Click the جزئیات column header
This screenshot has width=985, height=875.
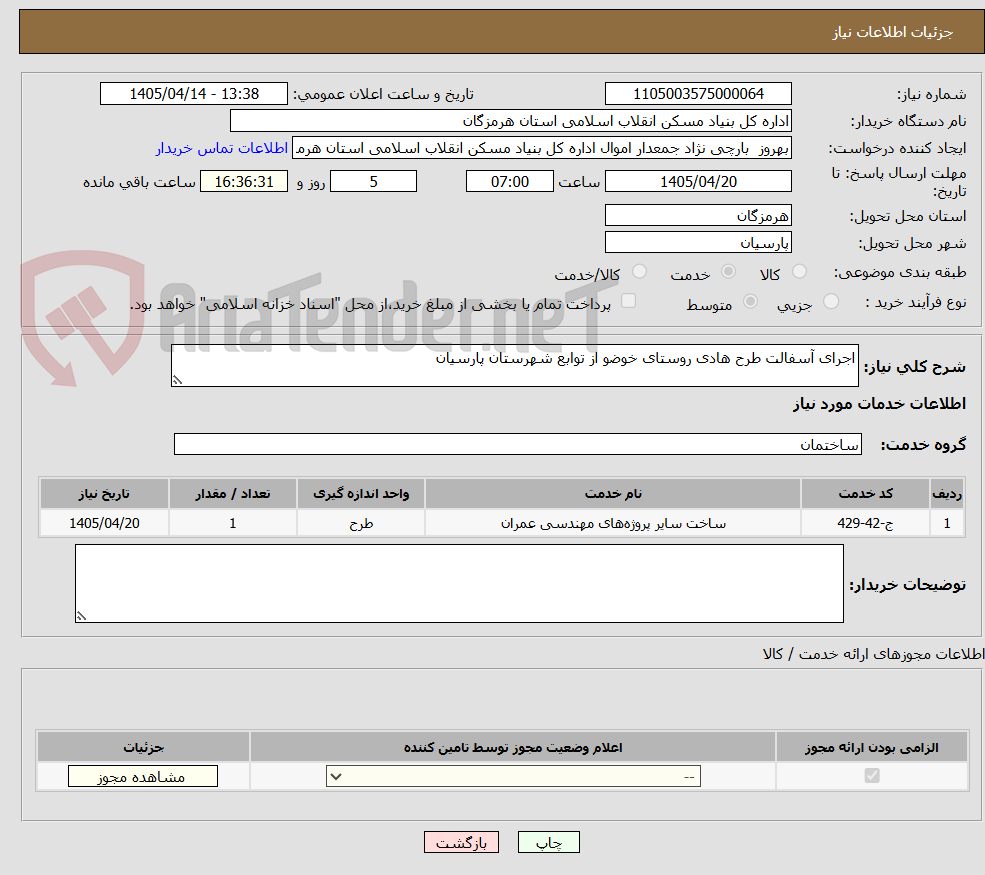click(x=144, y=747)
